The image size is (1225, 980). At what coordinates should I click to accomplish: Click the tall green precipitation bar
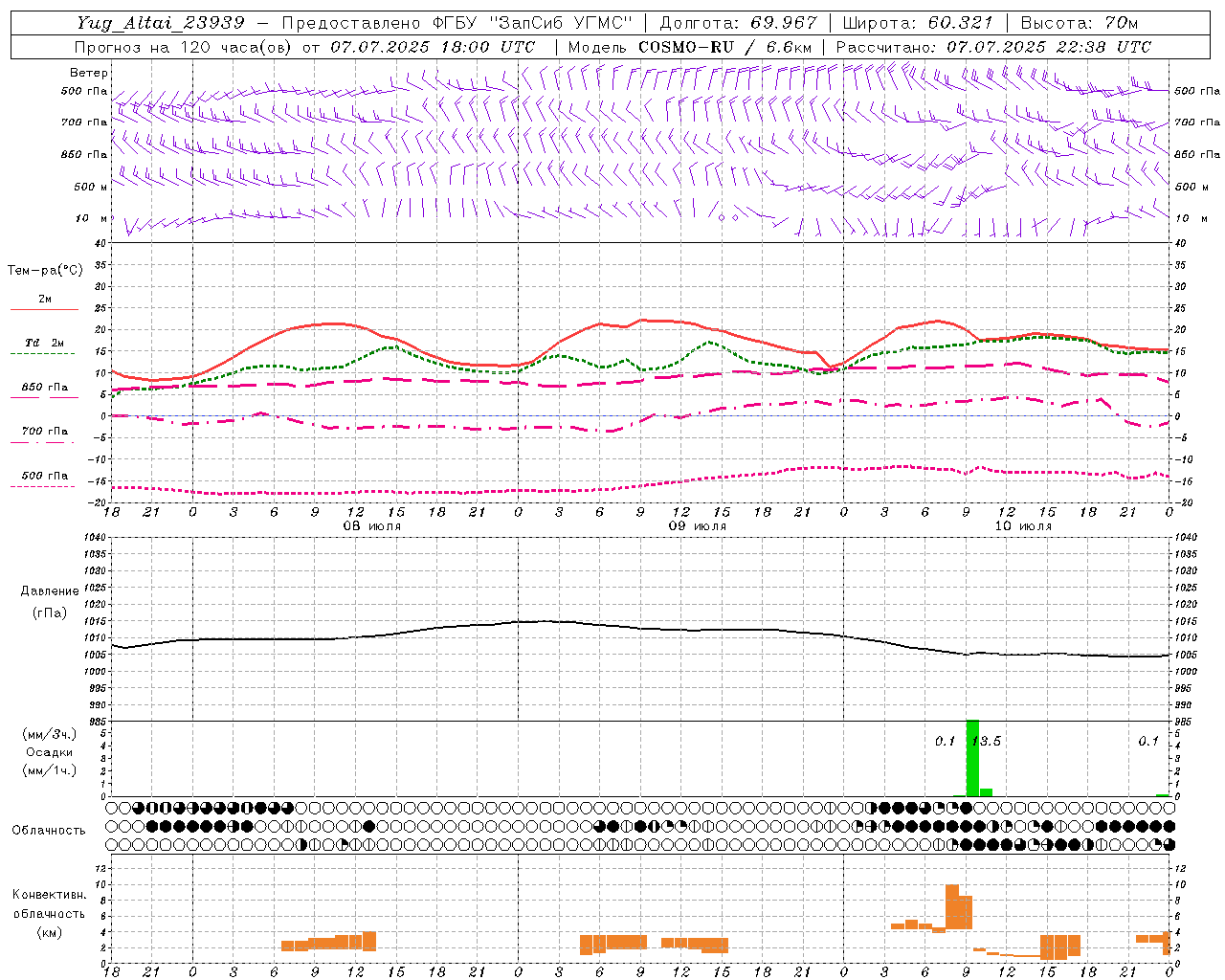(x=972, y=758)
